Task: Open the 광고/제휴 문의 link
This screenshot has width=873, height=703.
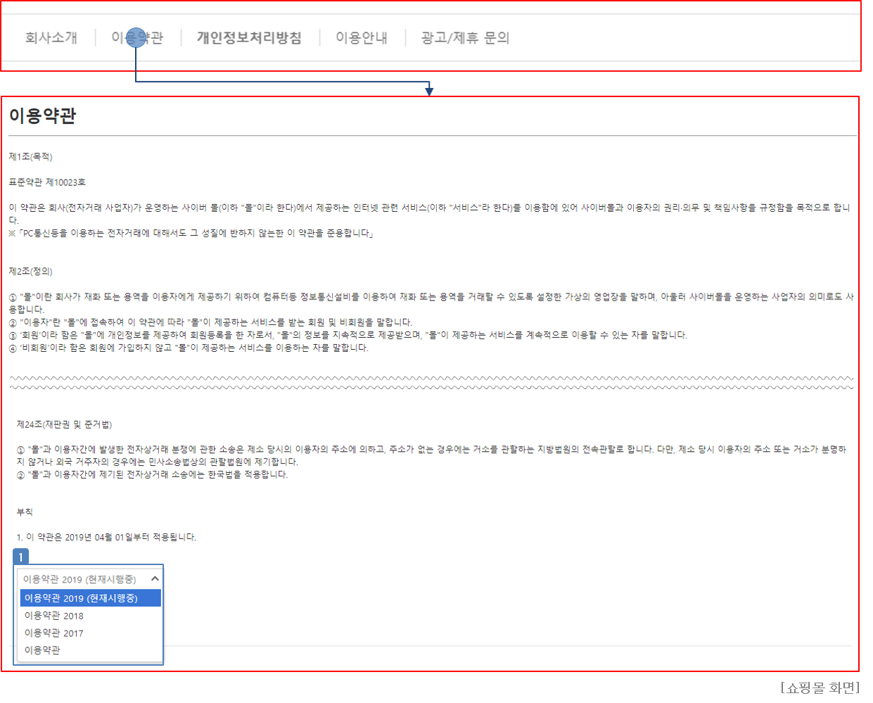Action: coord(465,38)
